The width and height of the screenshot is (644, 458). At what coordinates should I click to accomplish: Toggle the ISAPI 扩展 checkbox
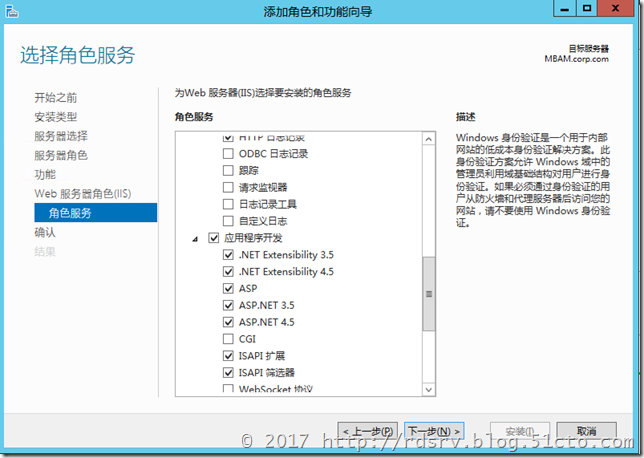228,356
